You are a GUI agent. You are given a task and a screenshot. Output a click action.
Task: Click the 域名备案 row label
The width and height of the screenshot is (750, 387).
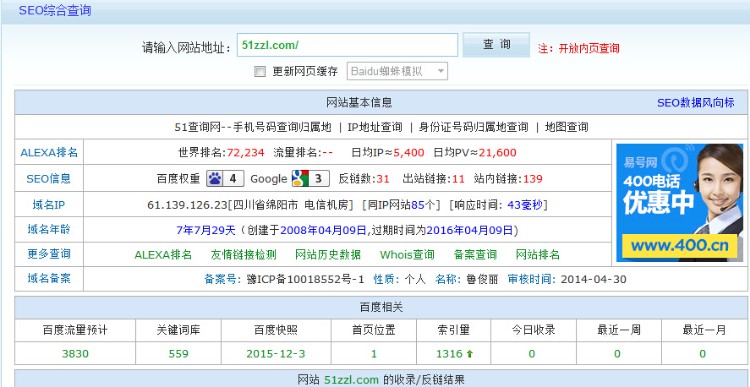coord(49,278)
